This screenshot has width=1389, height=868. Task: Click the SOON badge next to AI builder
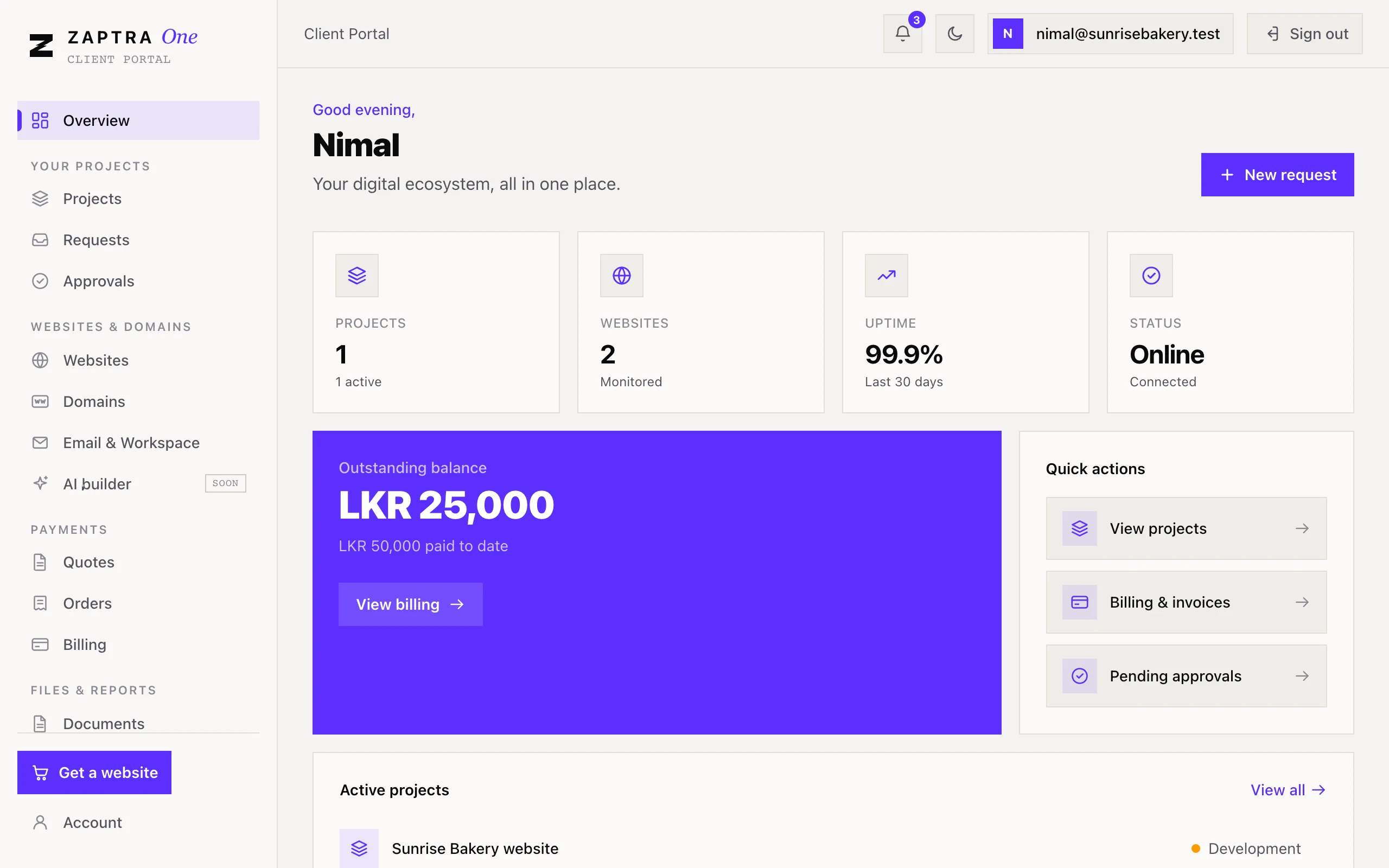point(226,483)
